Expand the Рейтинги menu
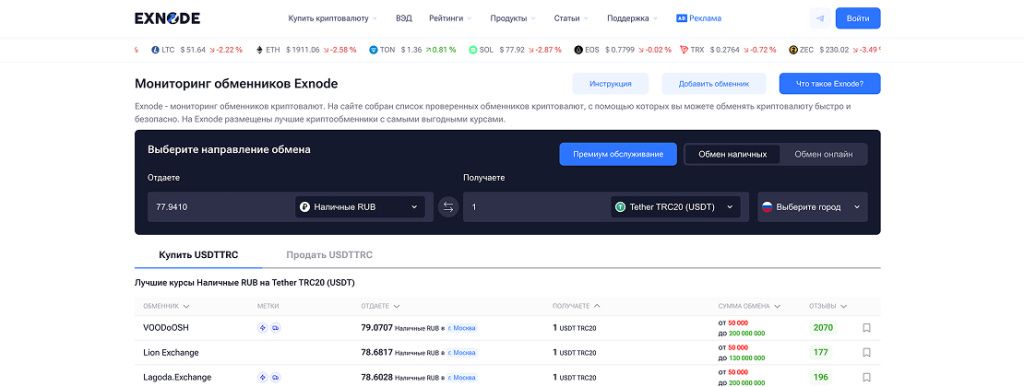Image resolution: width=1024 pixels, height=387 pixels. (451, 18)
